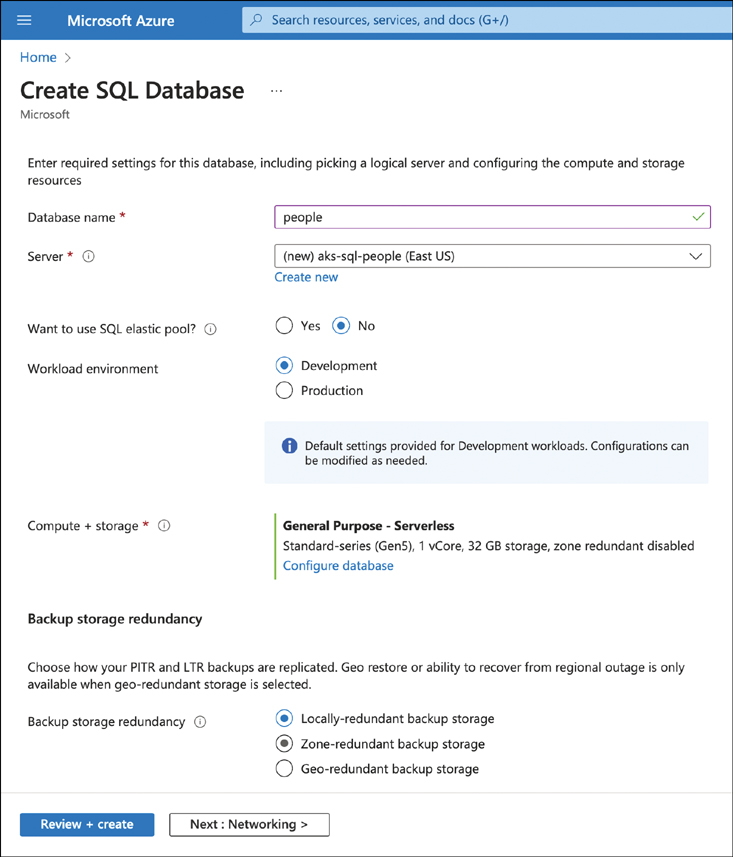Select Yes for SQL elastic pool
This screenshot has height=857, width=733.
[x=284, y=326]
